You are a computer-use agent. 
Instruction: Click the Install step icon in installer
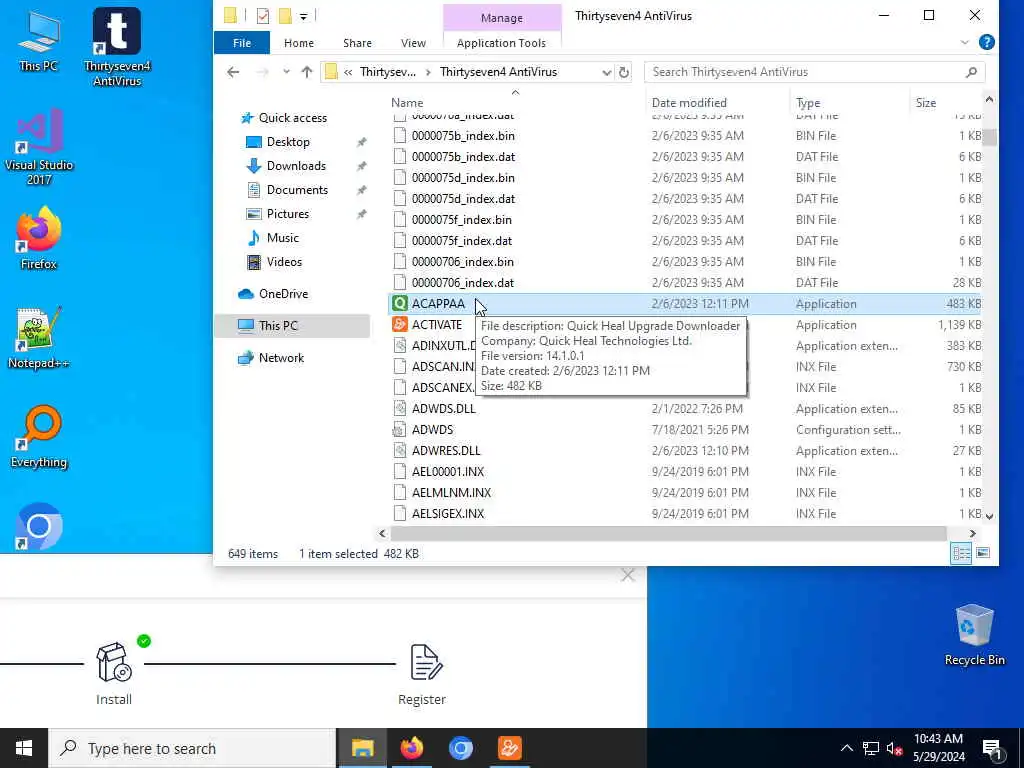pos(114,662)
